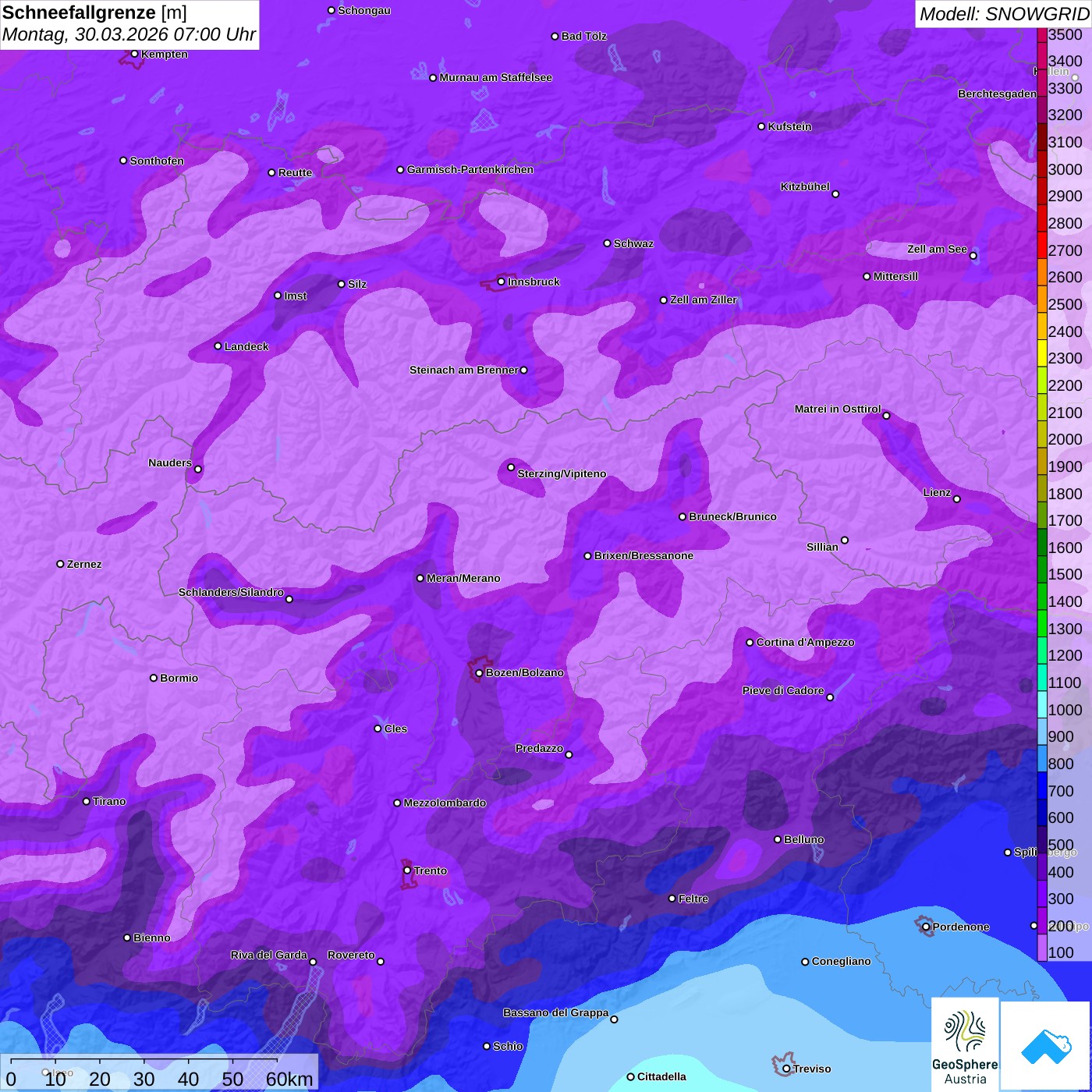Click the 'Mittersill' label

(x=895, y=276)
